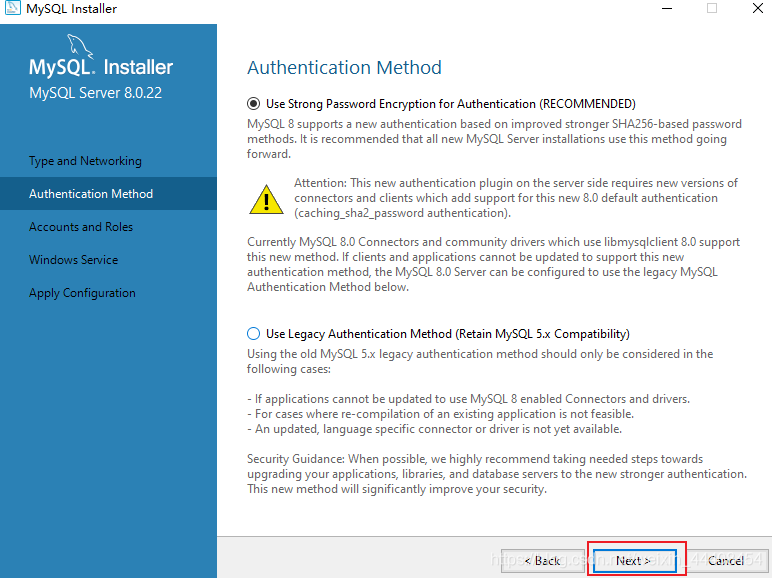Open the Type and Networking step
Viewport: 772px width, 578px height.
(85, 161)
